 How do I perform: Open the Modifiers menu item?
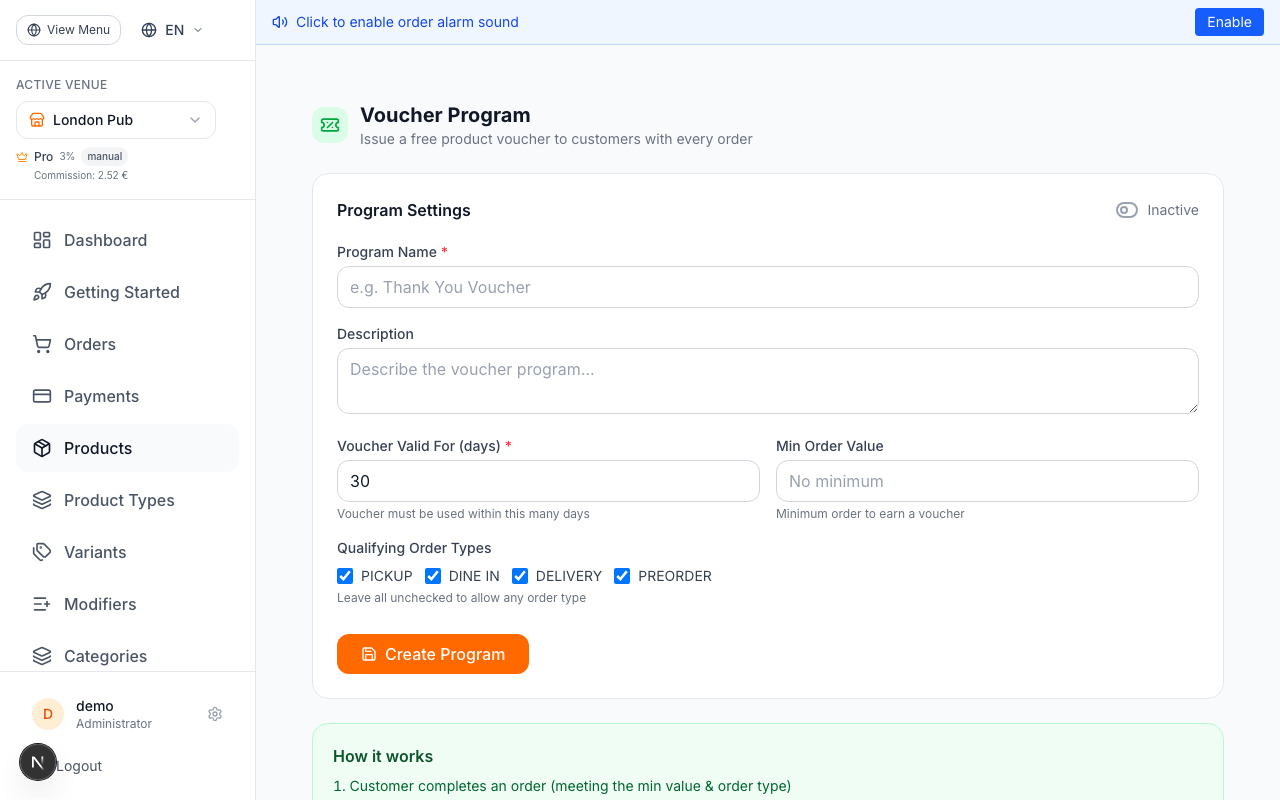(100, 604)
